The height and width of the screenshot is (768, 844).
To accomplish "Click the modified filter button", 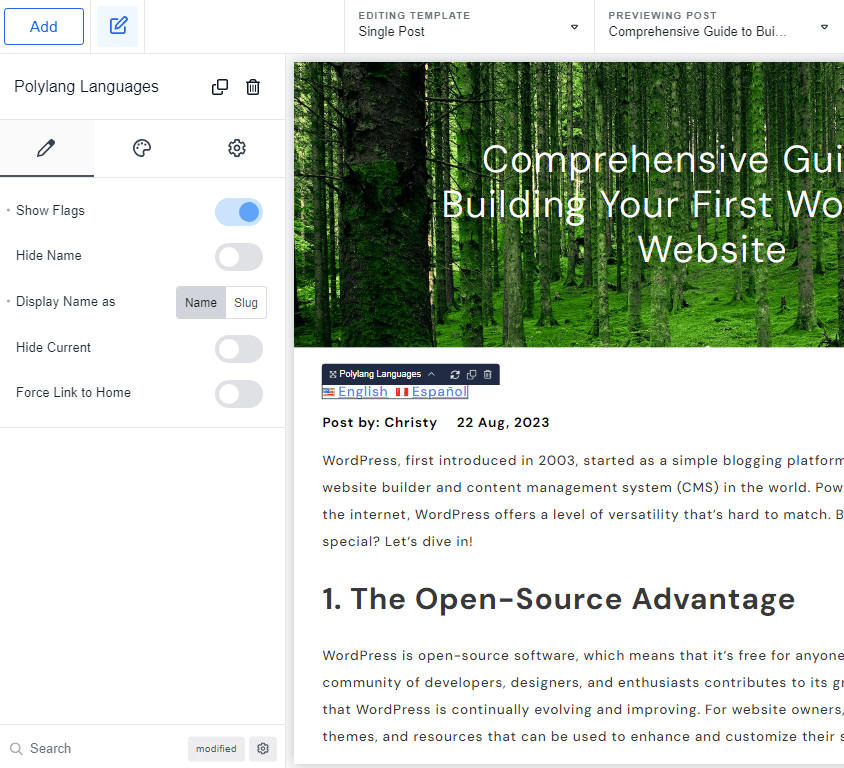I will click(x=216, y=749).
